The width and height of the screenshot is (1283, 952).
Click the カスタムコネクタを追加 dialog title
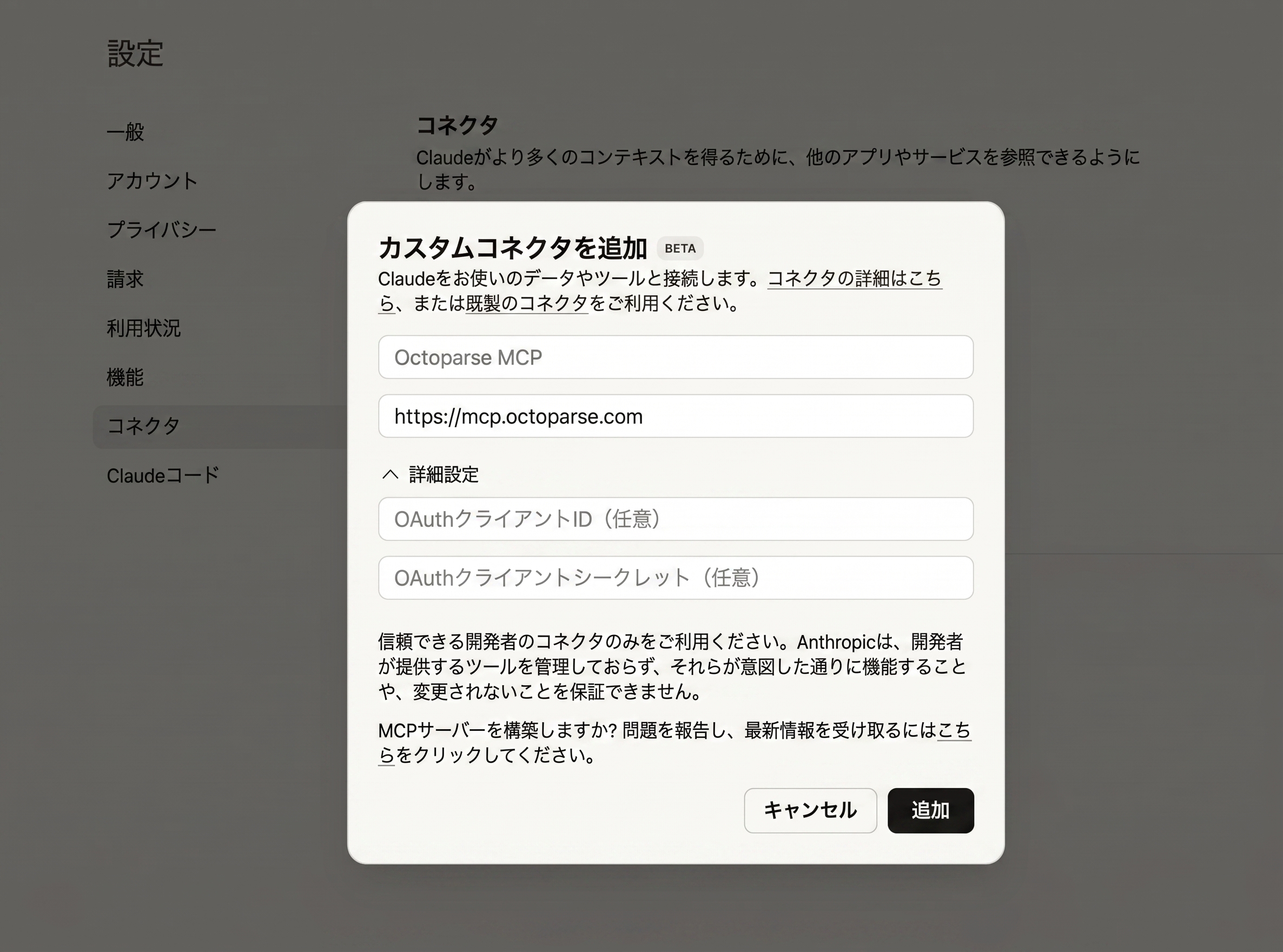coord(513,248)
